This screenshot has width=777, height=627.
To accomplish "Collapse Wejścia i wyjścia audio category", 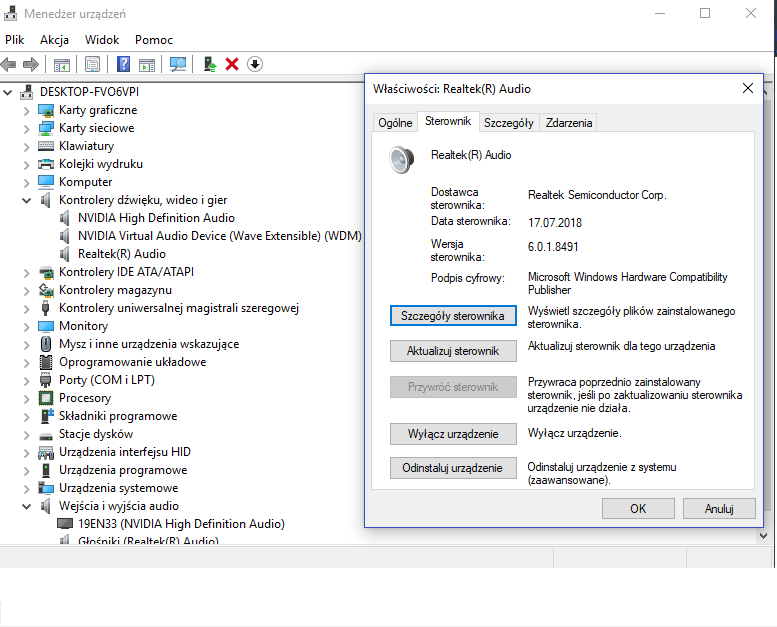I will click(27, 507).
